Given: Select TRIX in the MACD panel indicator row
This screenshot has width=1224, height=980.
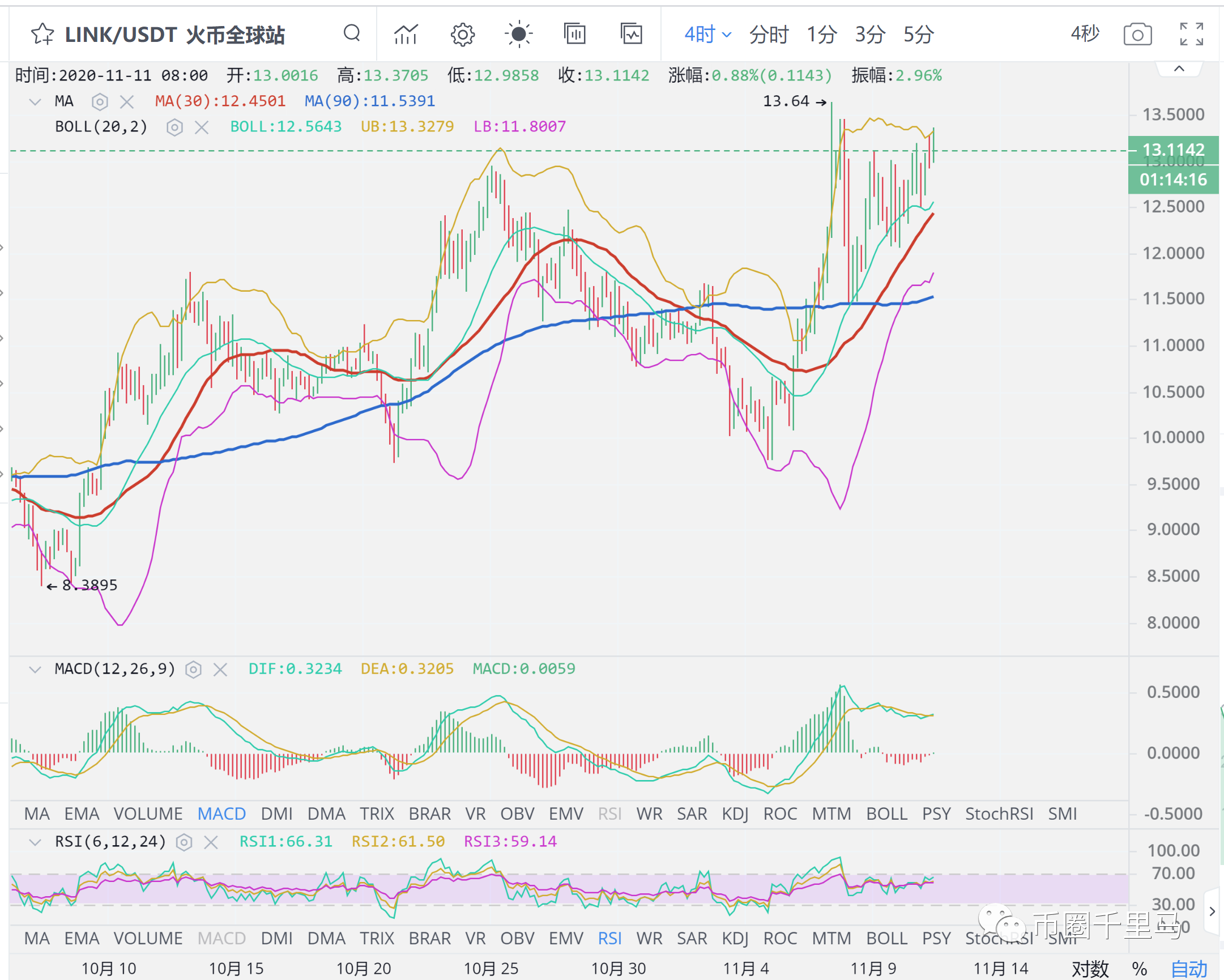Looking at the screenshot, I should 377,813.
